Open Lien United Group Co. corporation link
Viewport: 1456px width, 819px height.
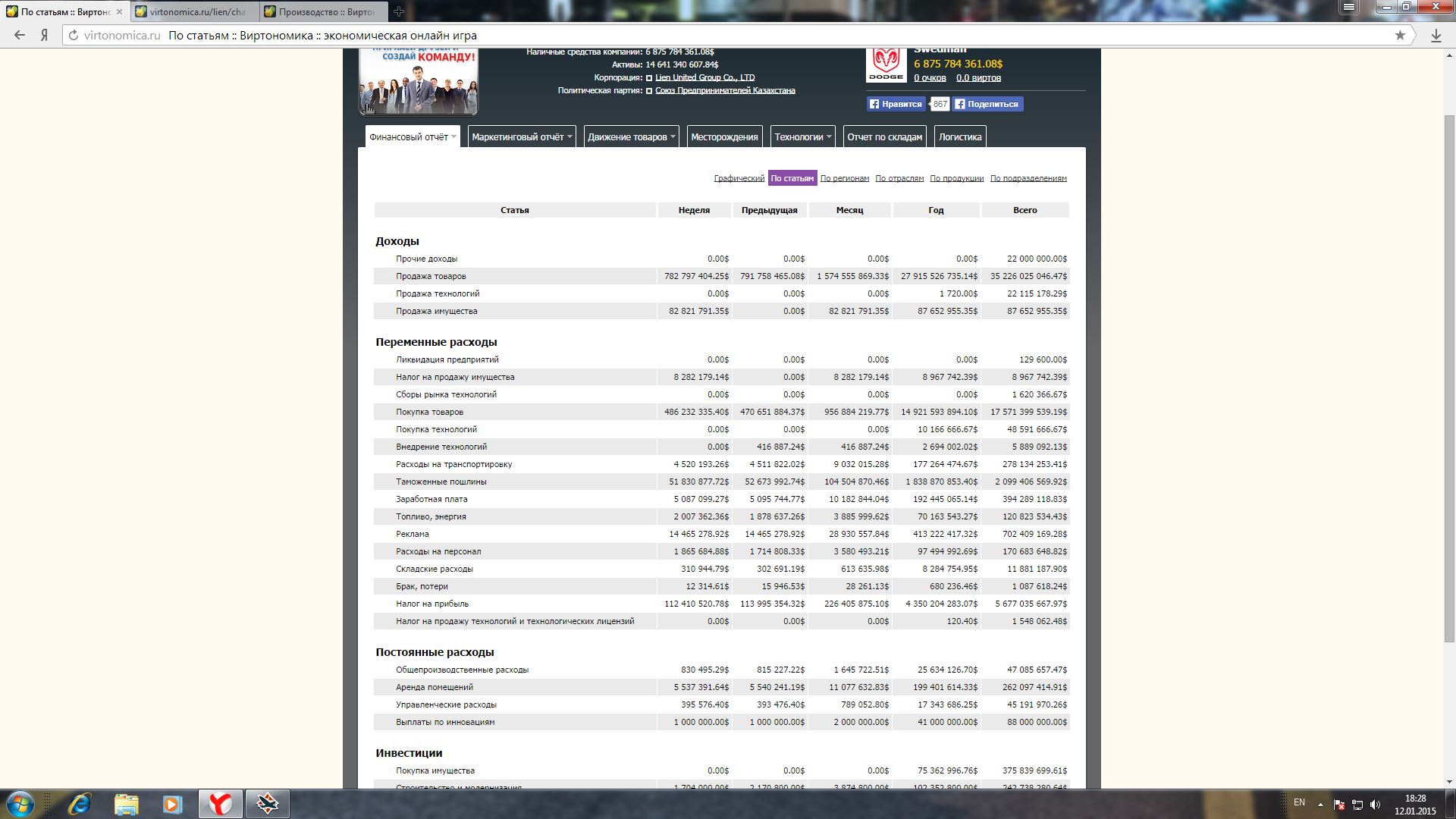click(x=704, y=77)
